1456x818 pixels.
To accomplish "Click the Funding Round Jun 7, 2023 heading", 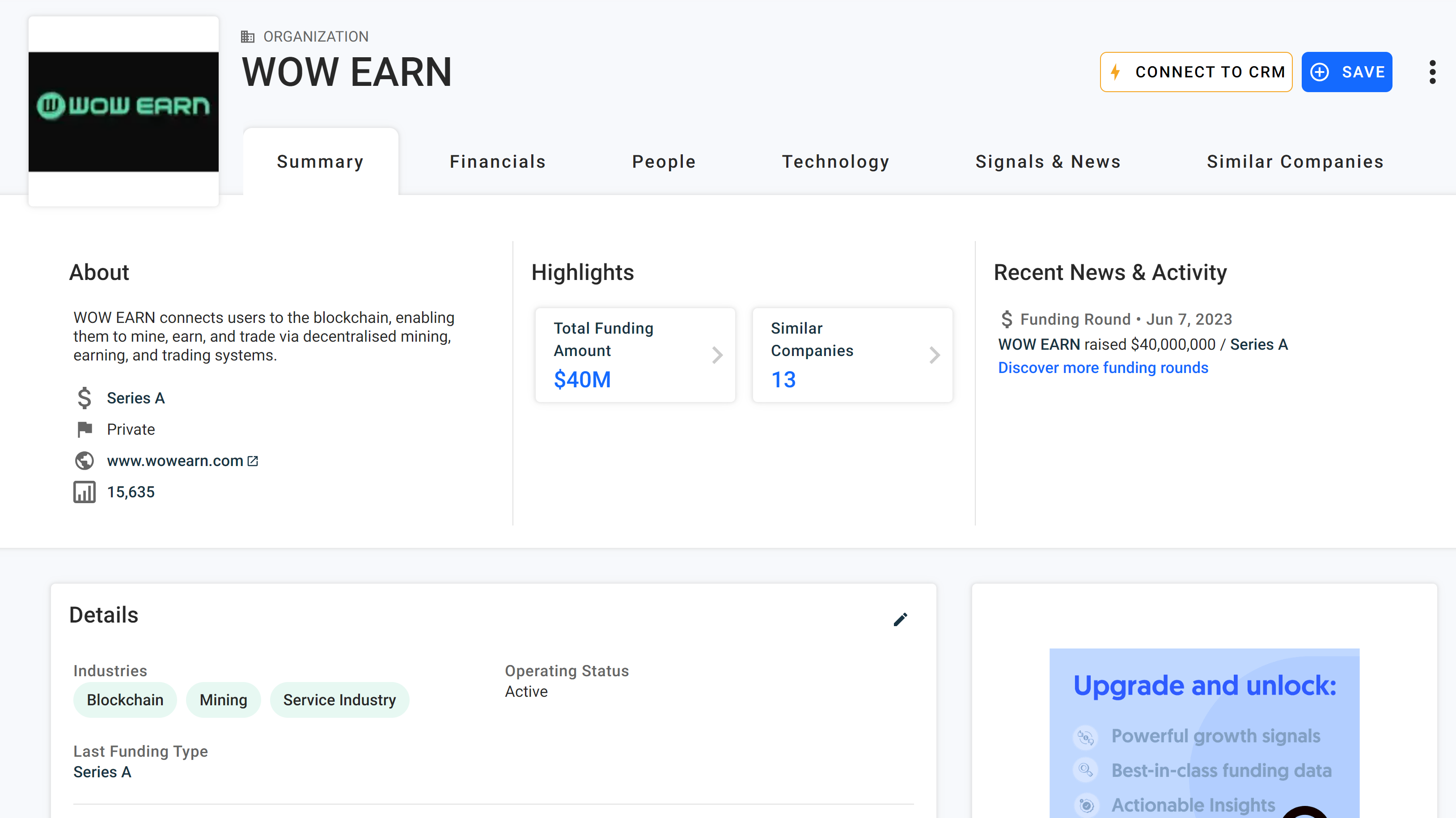I will (1126, 319).
